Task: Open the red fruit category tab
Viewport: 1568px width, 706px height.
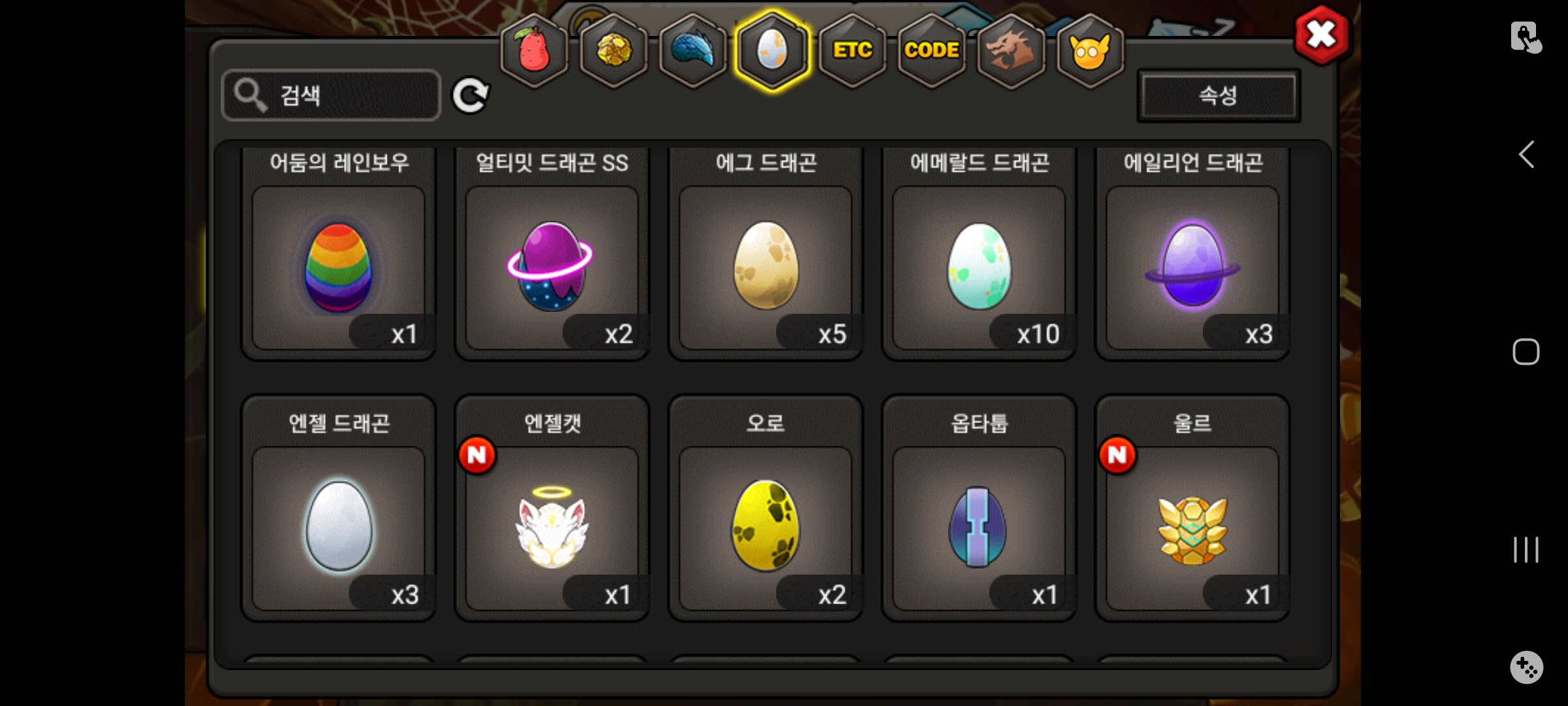Action: [x=534, y=50]
